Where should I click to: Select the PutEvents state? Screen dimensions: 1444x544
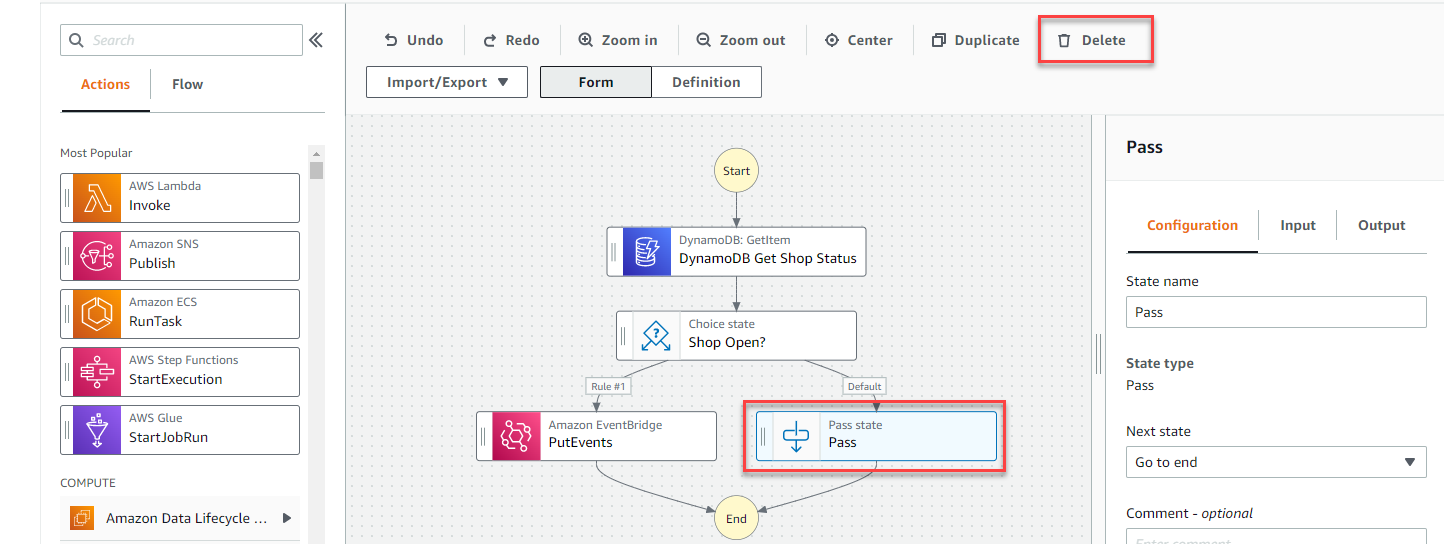click(597, 436)
